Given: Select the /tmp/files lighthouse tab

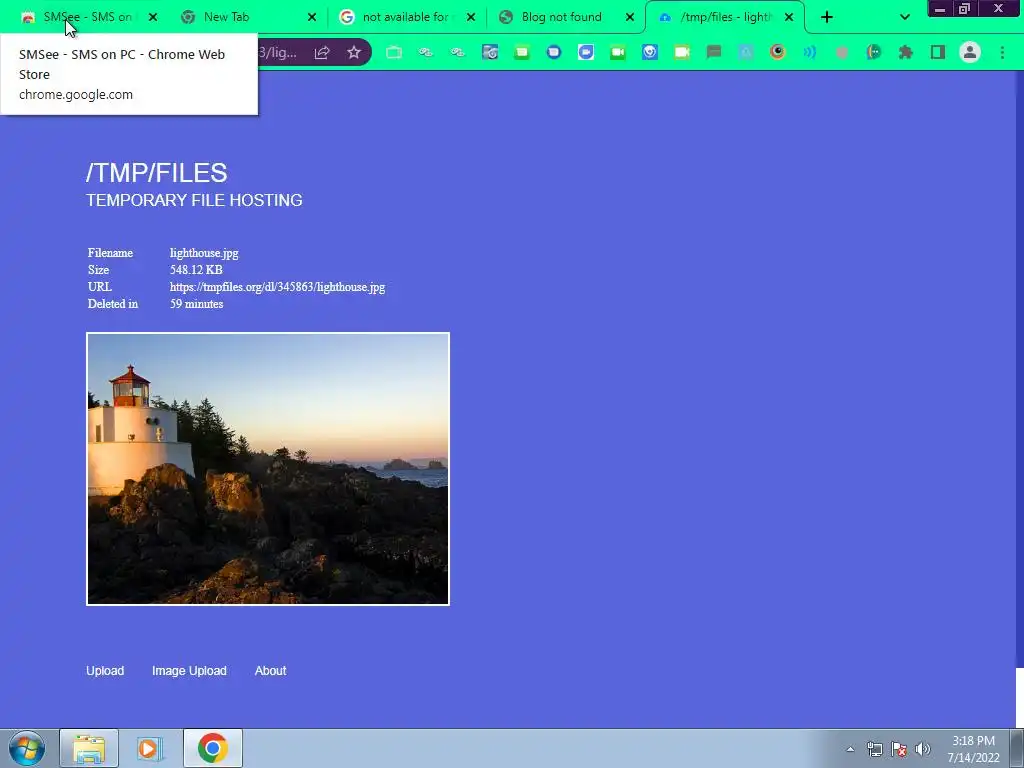Looking at the screenshot, I should point(726,17).
